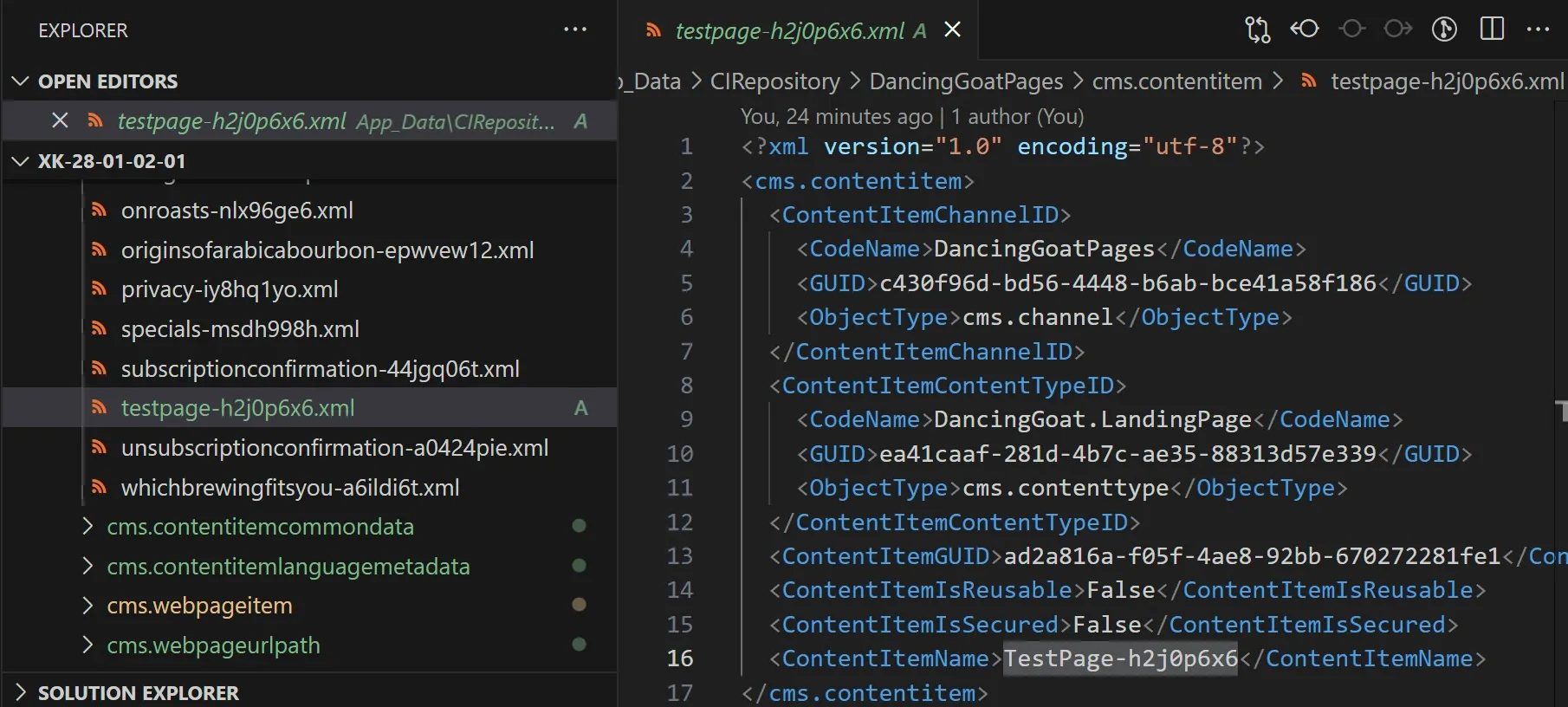Image resolution: width=1568 pixels, height=707 pixels.
Task: Open the cms.contentitem breadcrumb segment
Action: point(1177,81)
